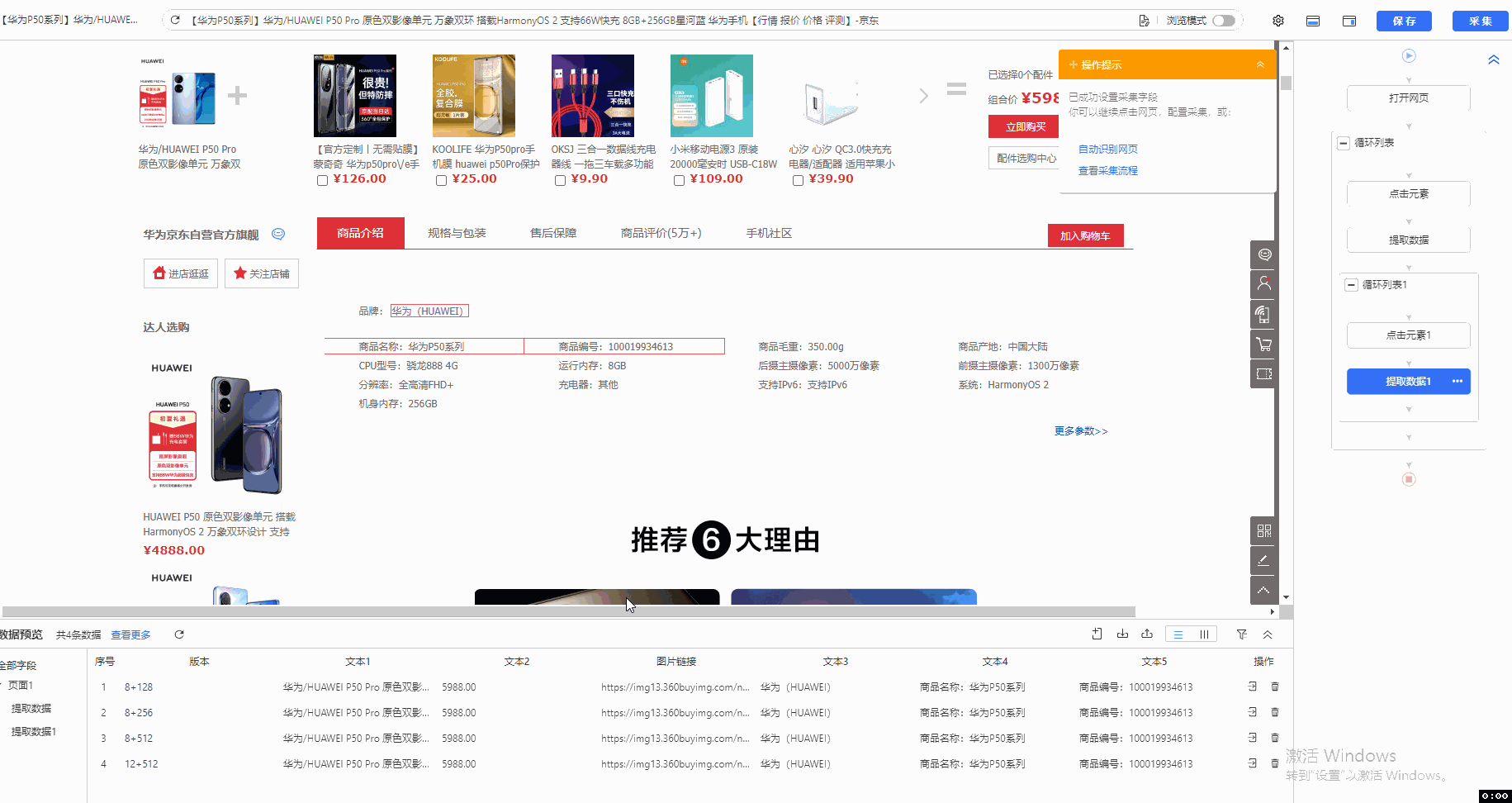Image resolution: width=1512 pixels, height=803 pixels.
Task: Collapse the data preview panel with double chevron
Action: tap(1268, 634)
